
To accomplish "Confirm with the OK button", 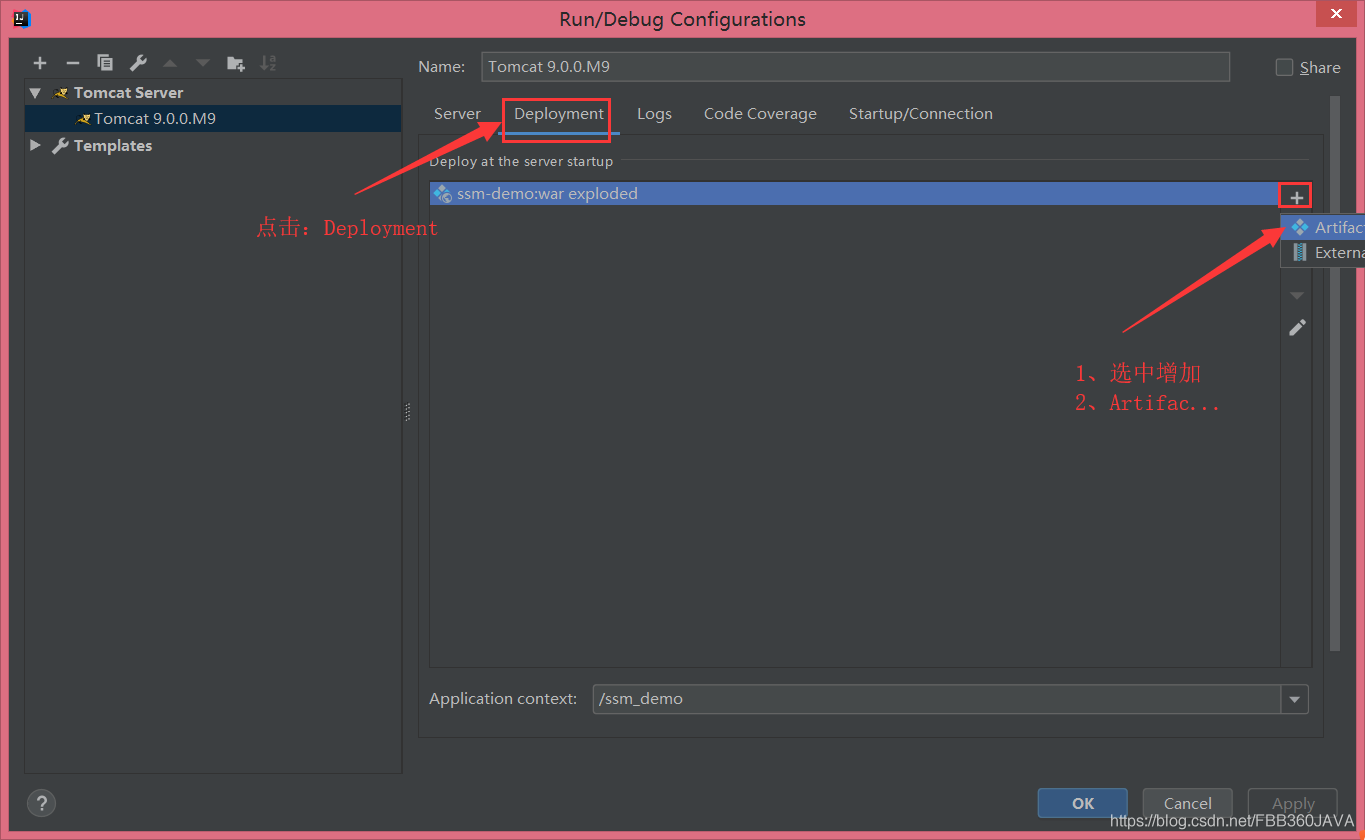I will (1083, 803).
